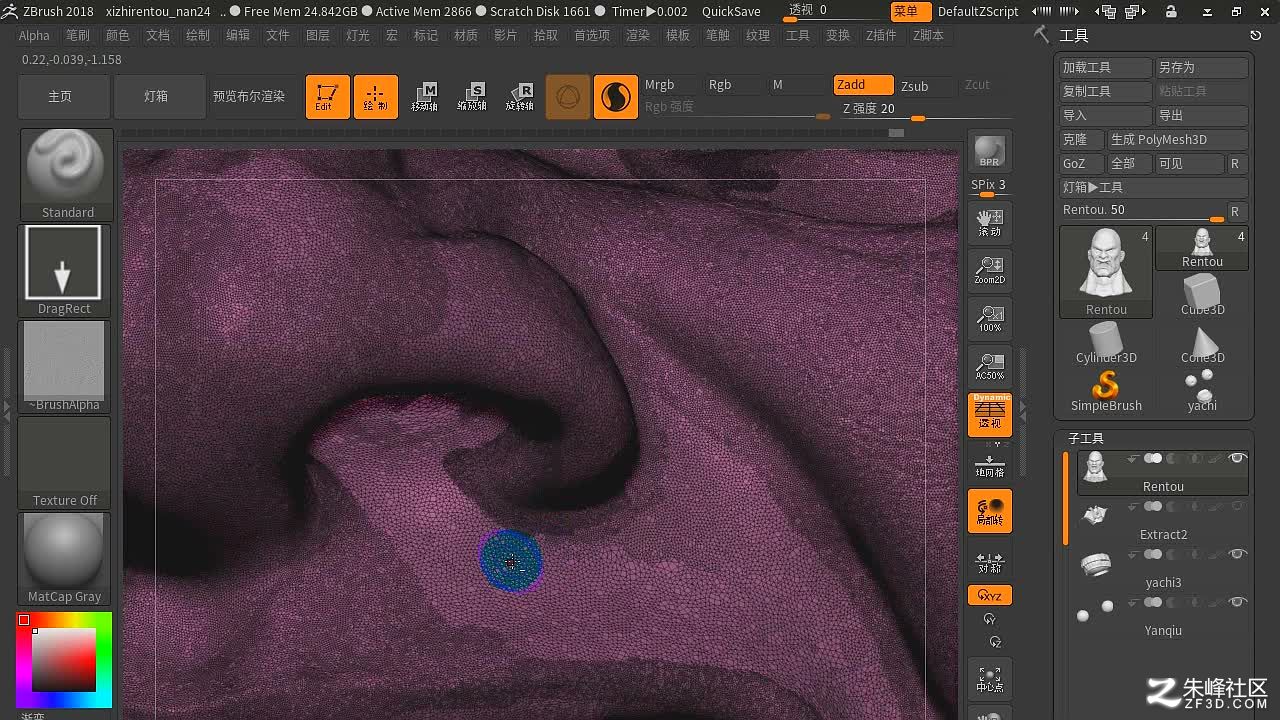The image size is (1280, 720).
Task: Expand the SubTool (子工具) section header
Action: pyautogui.click(x=1086, y=438)
